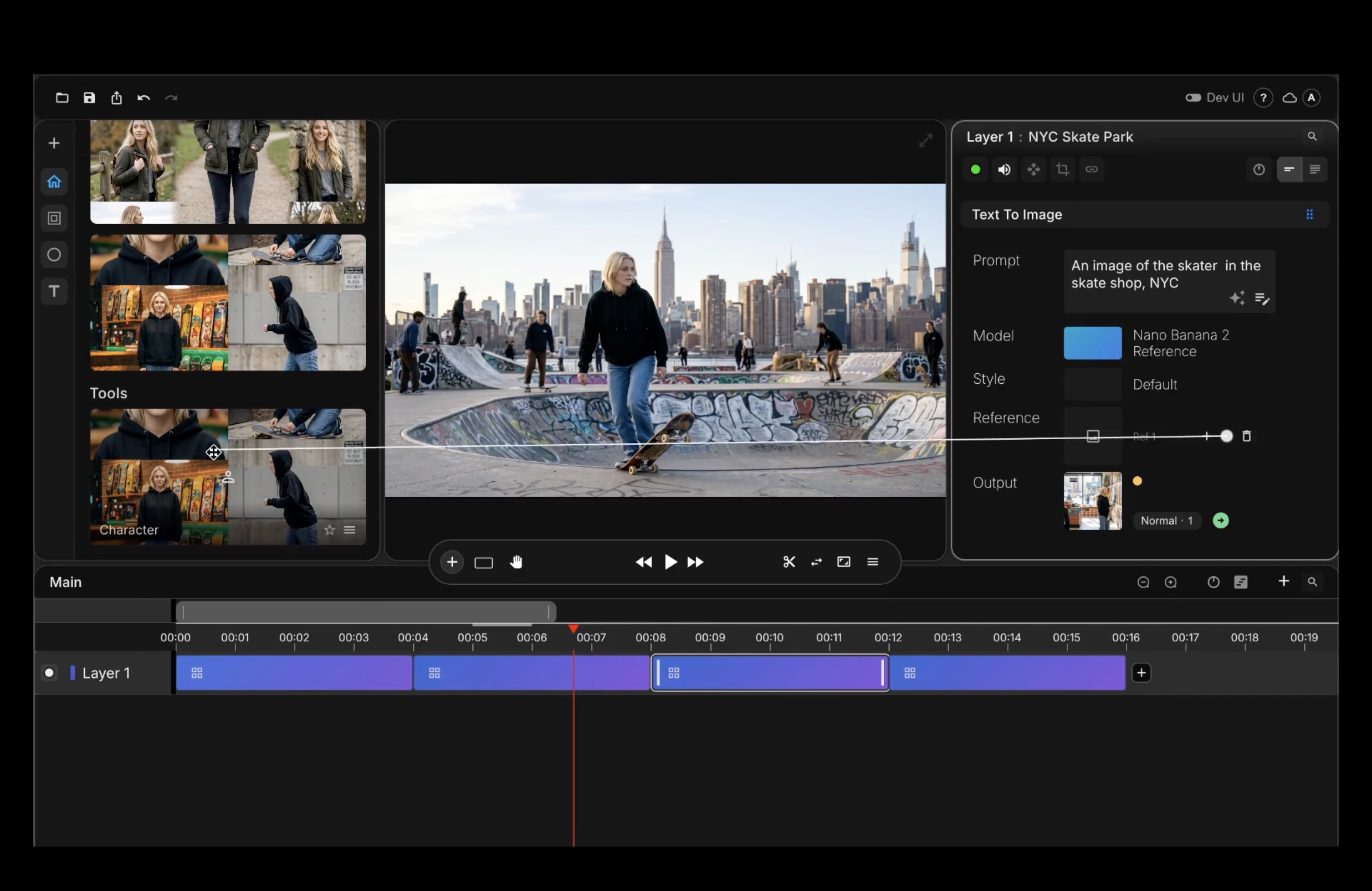Click the Output thumbnail image
Image resolution: width=1372 pixels, height=891 pixels.
click(x=1093, y=501)
